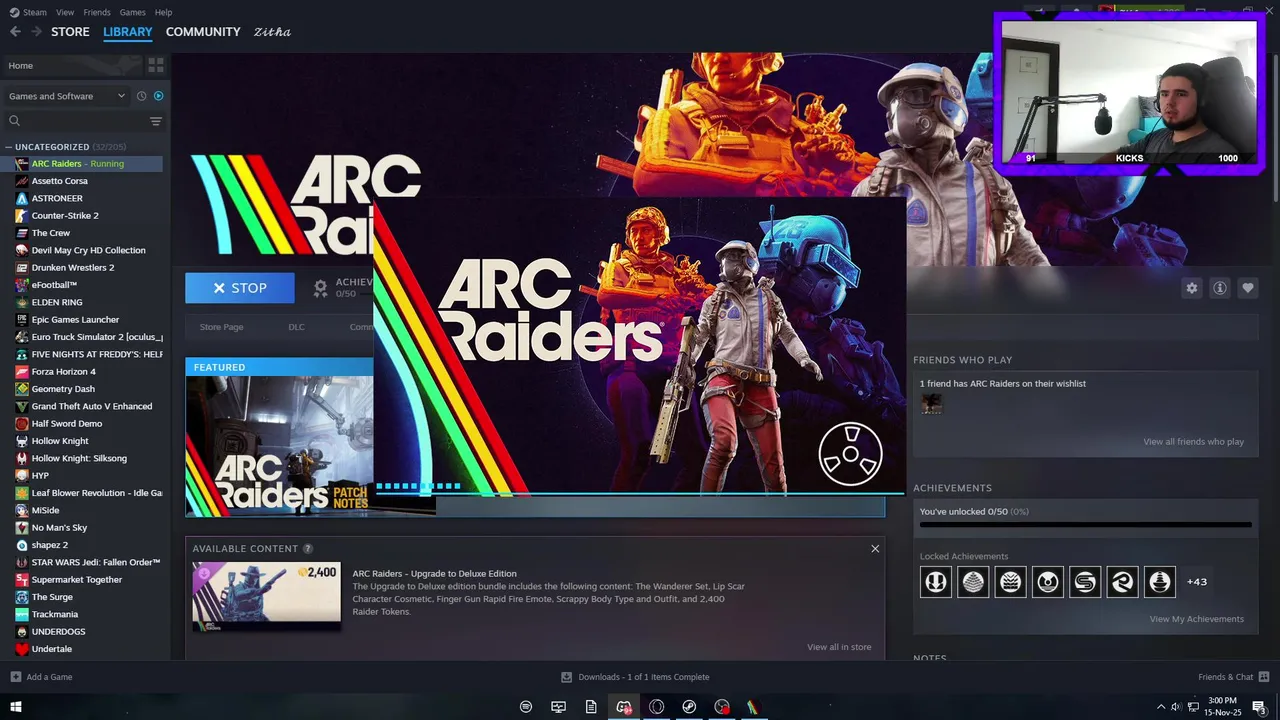
Task: Open the Windows notification center
Action: click(1259, 707)
